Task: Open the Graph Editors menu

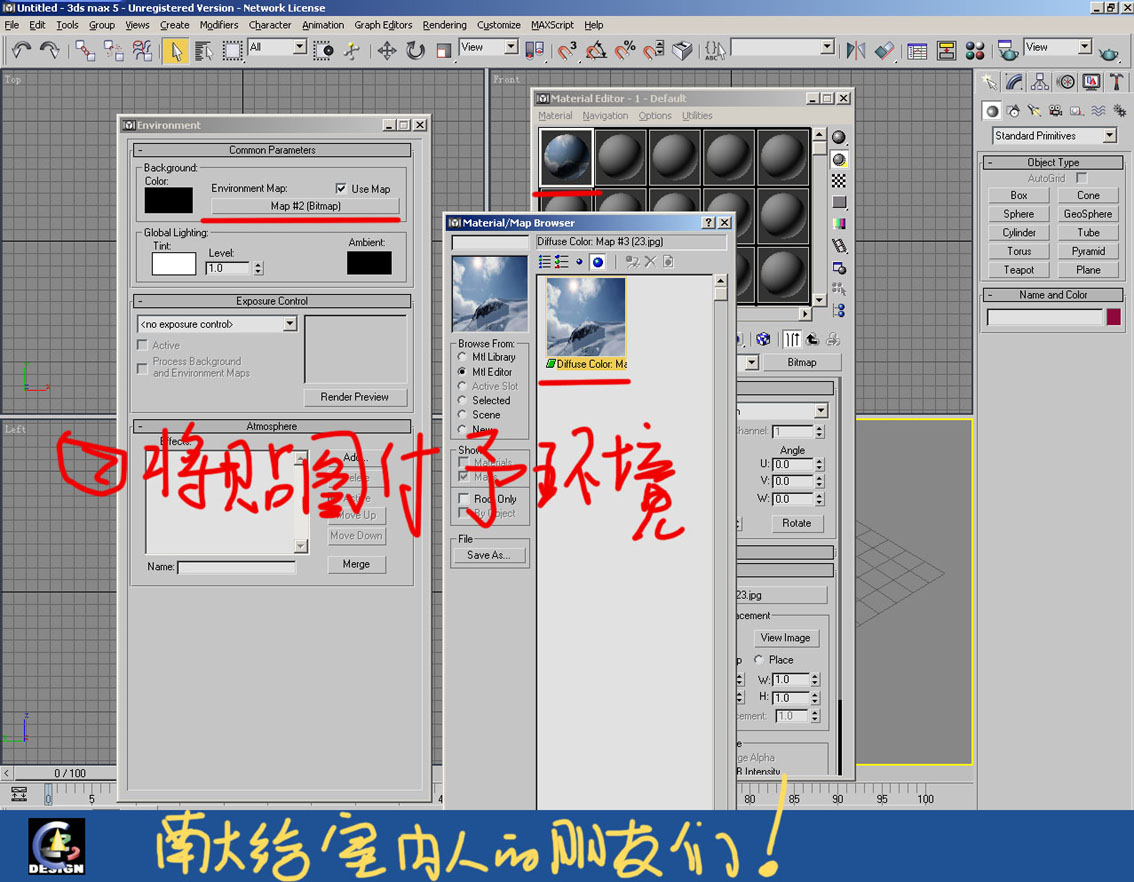Action: [x=383, y=25]
